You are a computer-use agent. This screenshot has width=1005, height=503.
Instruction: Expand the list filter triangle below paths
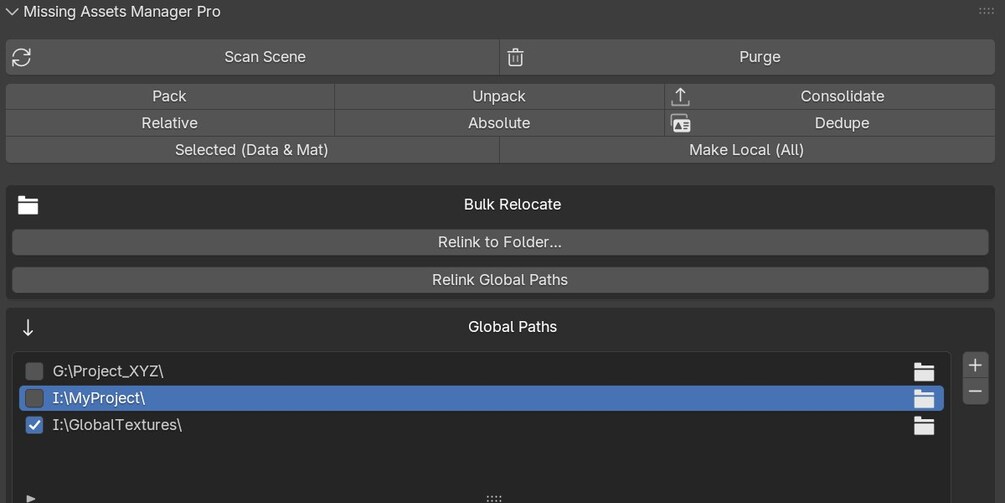pos(30,498)
